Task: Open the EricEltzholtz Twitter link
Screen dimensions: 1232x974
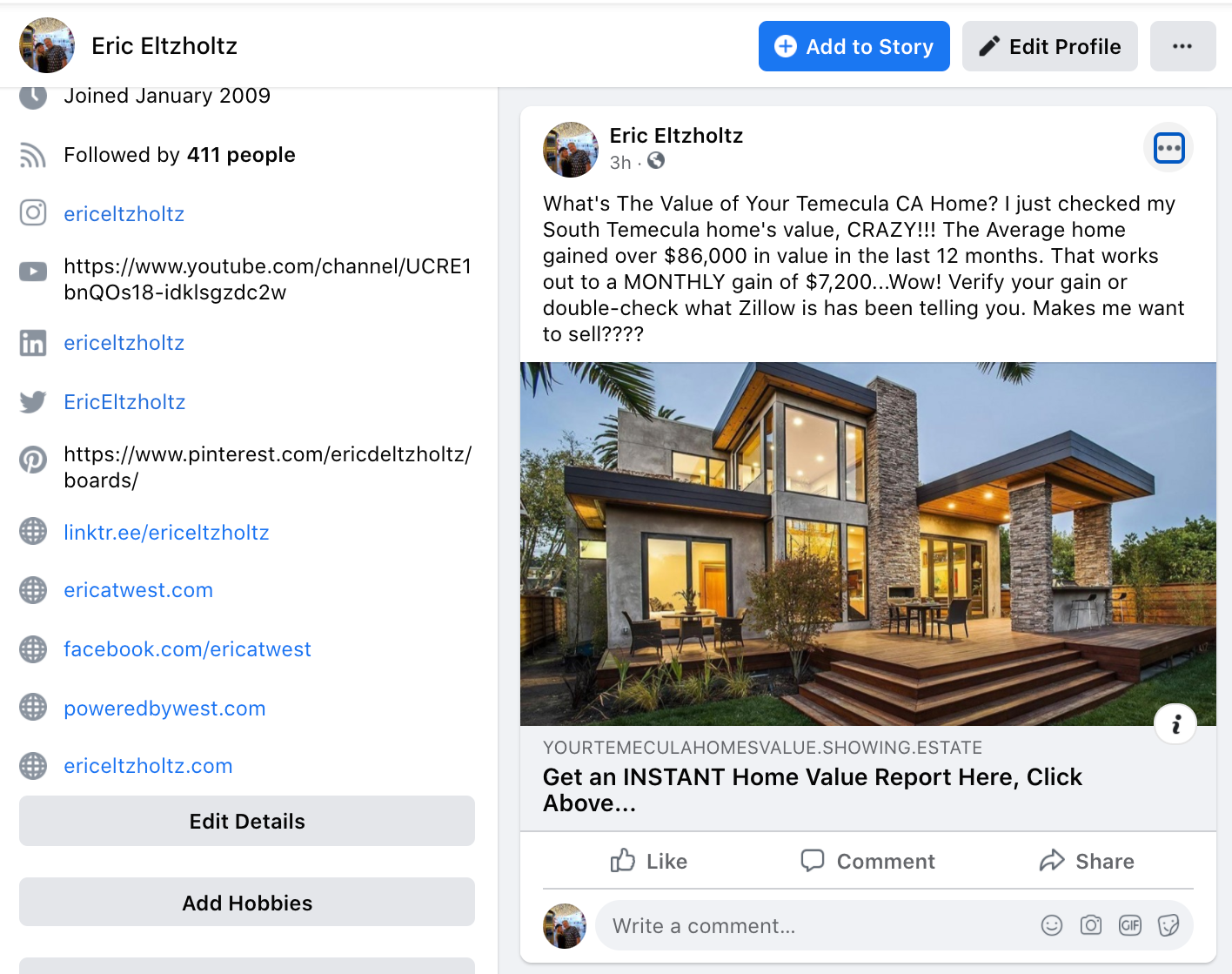Action: pyautogui.click(x=124, y=402)
